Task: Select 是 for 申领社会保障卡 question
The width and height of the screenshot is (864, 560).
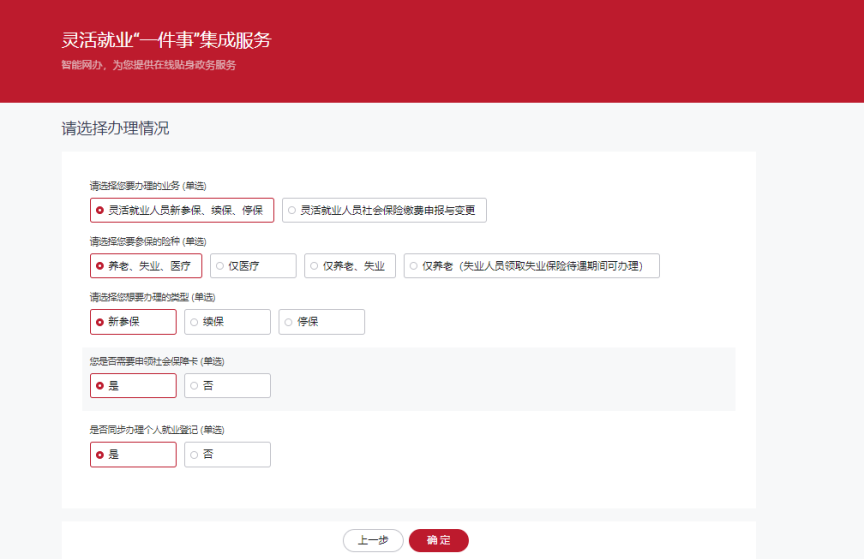Action: click(133, 386)
